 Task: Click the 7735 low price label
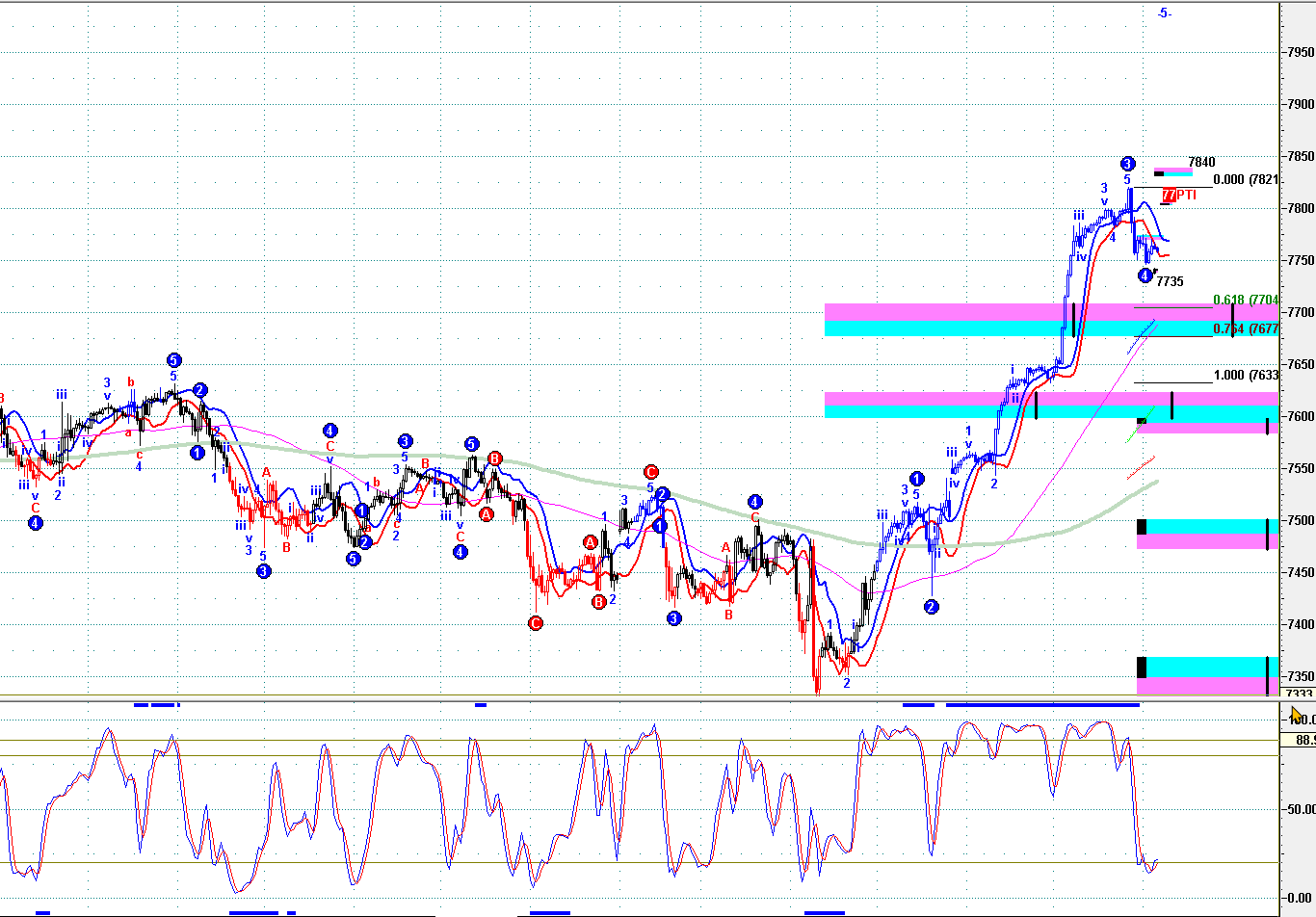click(x=1170, y=282)
